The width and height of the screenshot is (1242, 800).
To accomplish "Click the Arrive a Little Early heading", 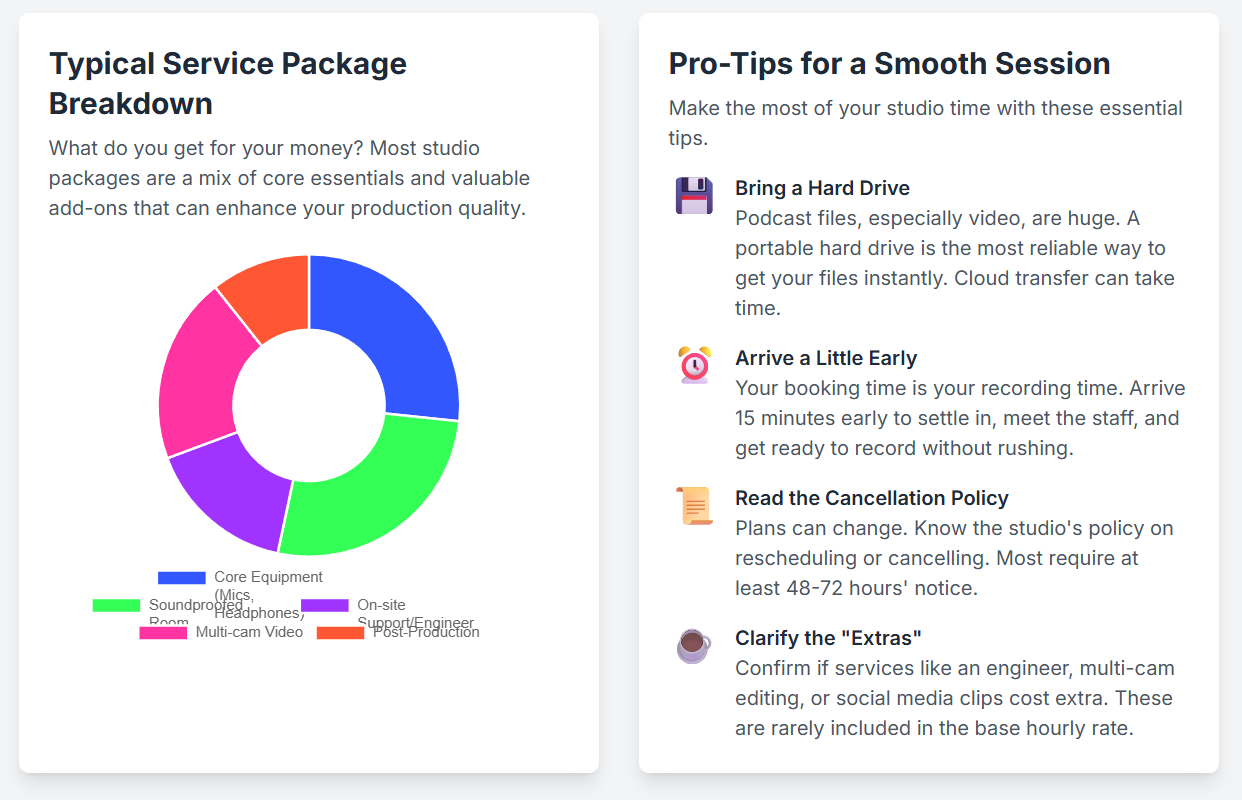I will click(826, 358).
